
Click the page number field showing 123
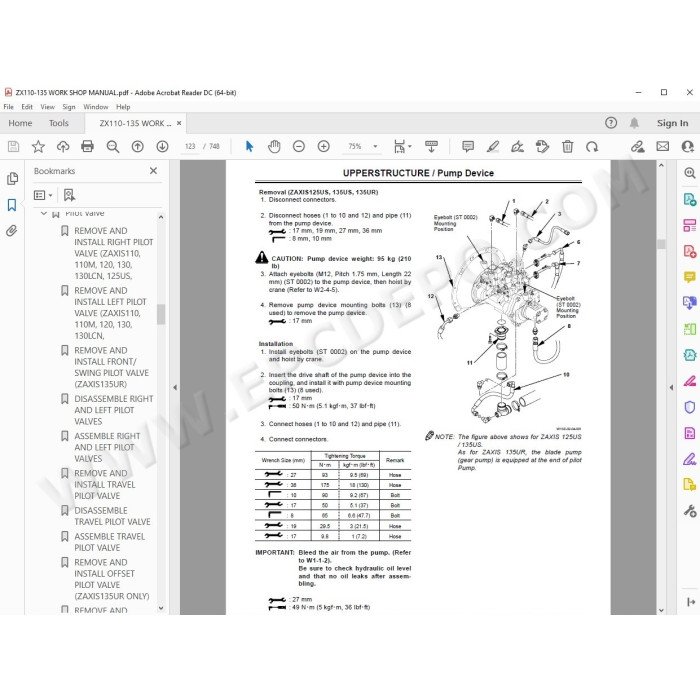click(190, 146)
